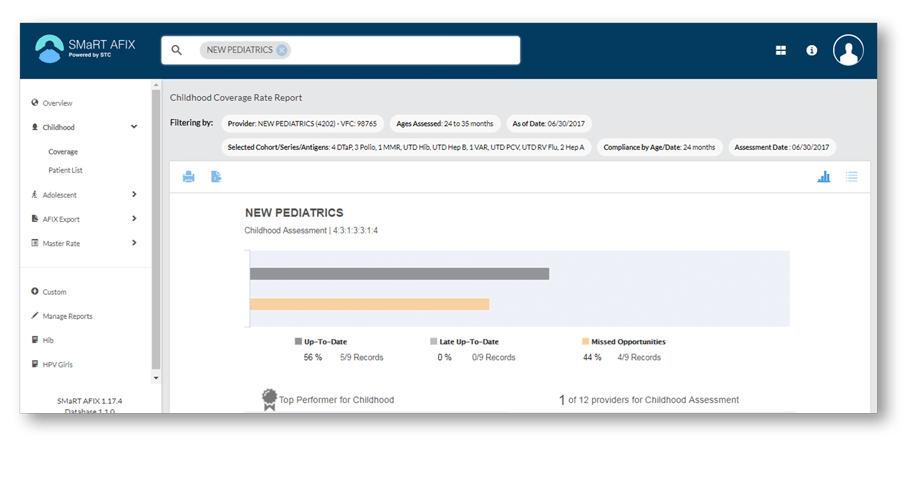Click the HPV Girls report icon

(35, 364)
